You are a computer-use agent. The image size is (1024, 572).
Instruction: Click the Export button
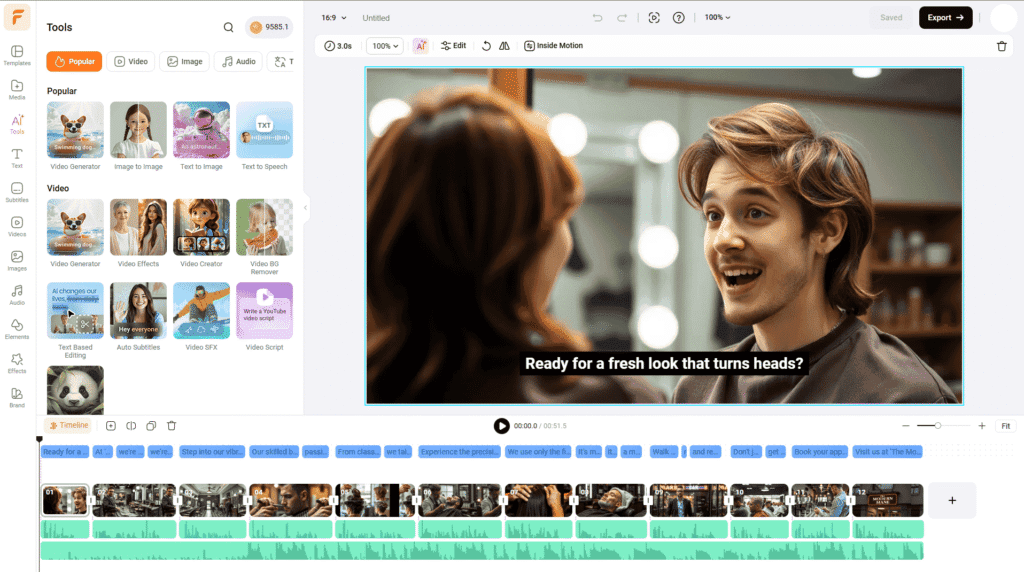(x=946, y=18)
